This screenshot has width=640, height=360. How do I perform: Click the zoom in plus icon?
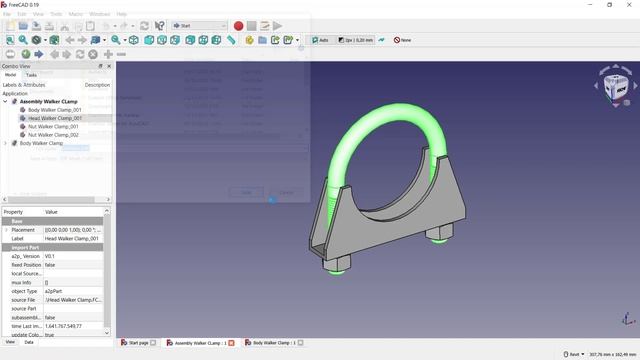click(x=108, y=54)
